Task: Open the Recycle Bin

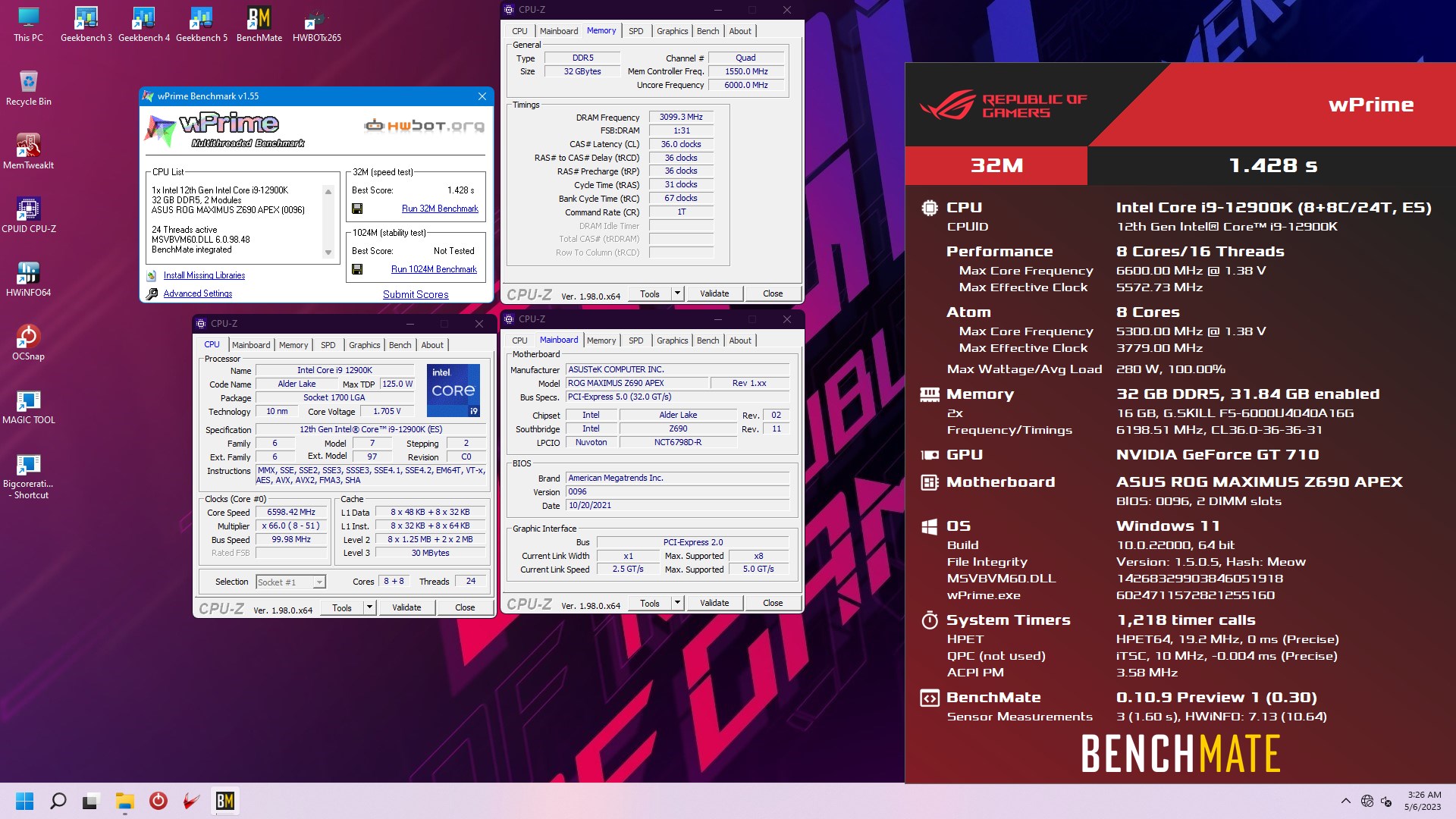Action: (x=28, y=88)
